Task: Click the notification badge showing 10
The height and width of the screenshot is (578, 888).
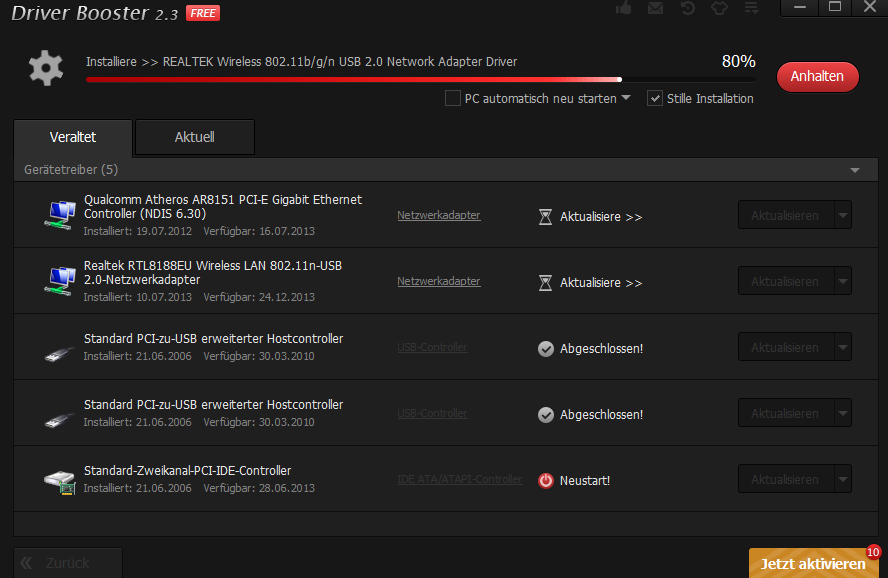Action: click(x=873, y=552)
